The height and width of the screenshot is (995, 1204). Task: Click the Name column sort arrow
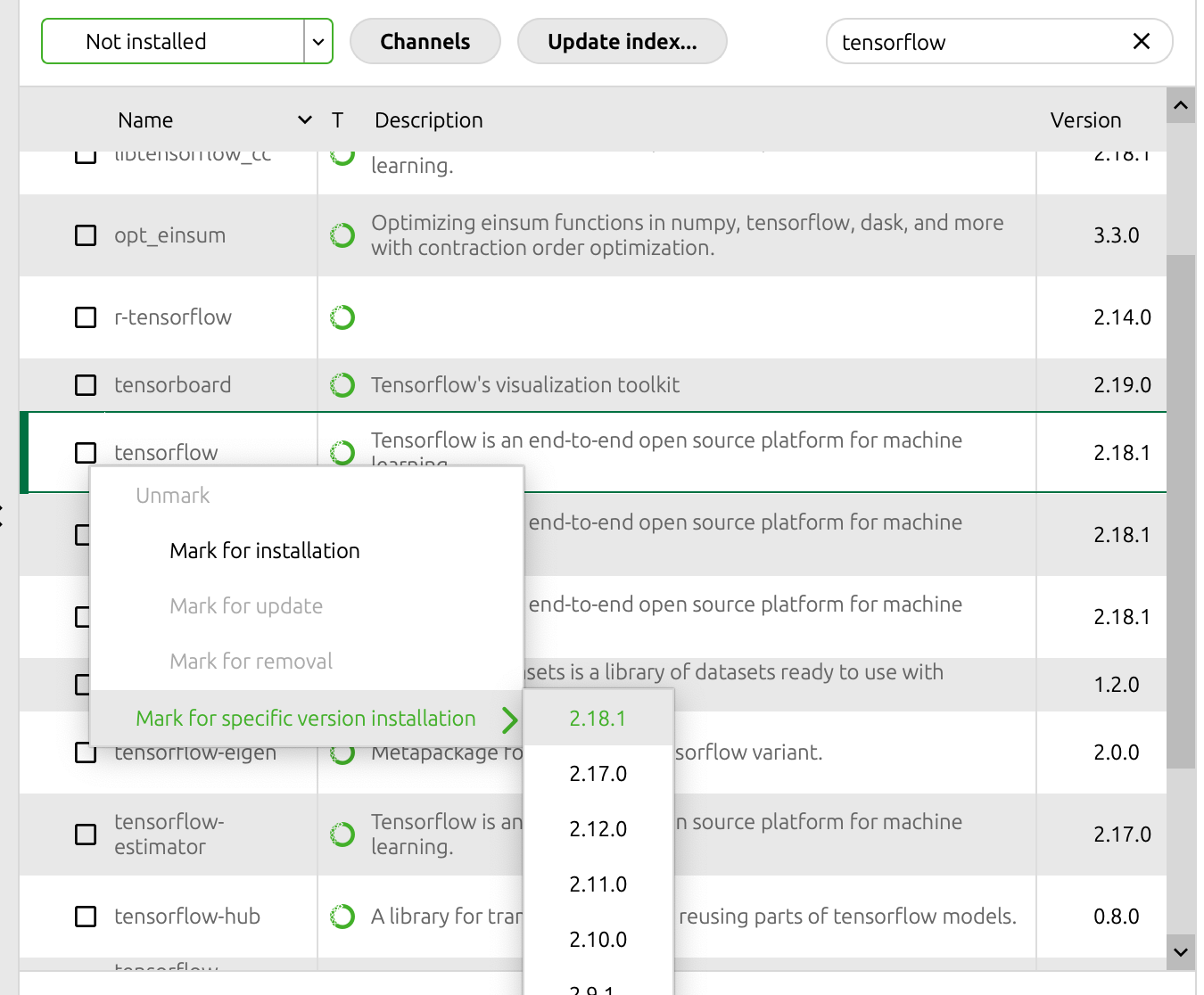coord(305,120)
